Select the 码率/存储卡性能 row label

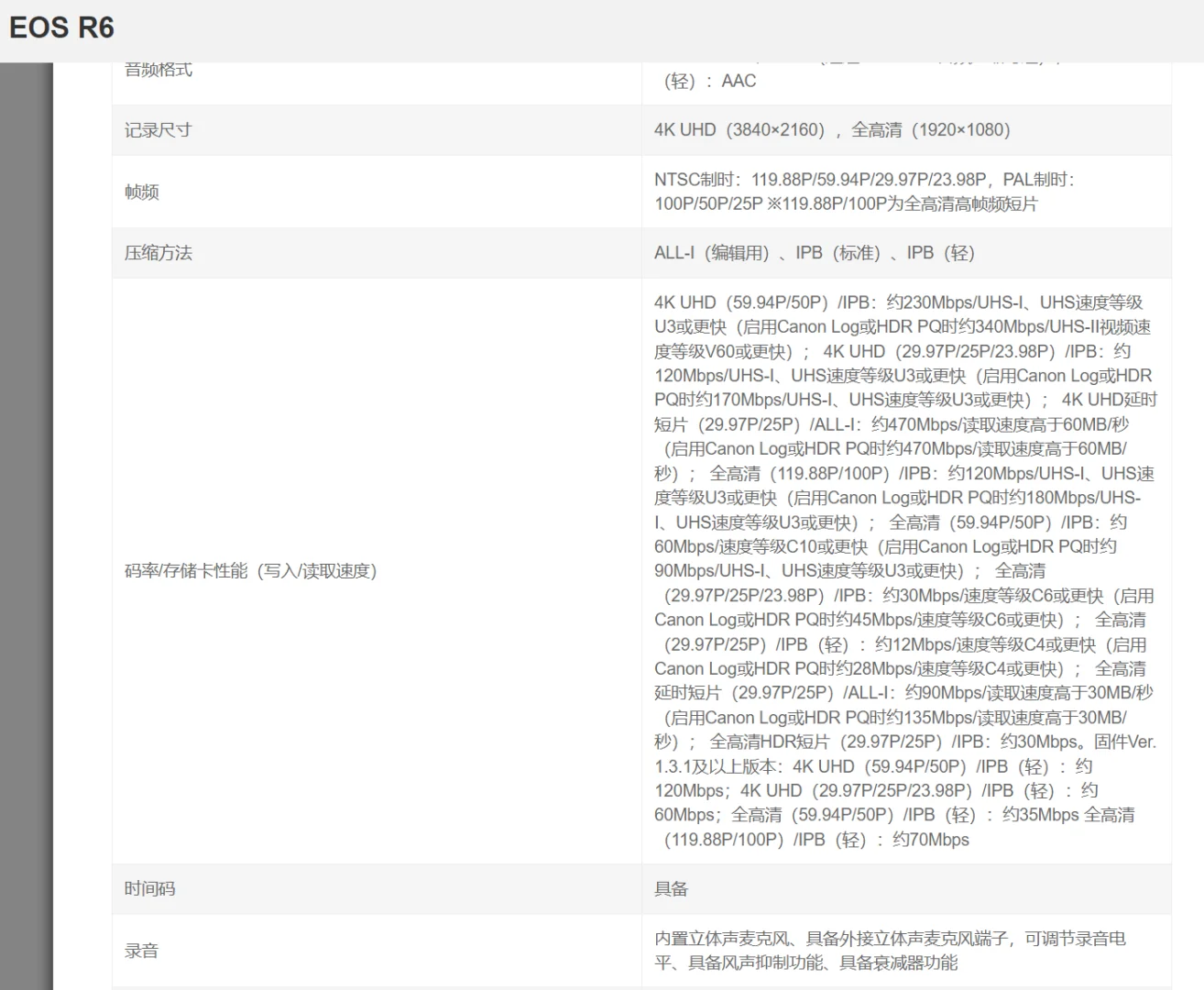tap(250, 570)
